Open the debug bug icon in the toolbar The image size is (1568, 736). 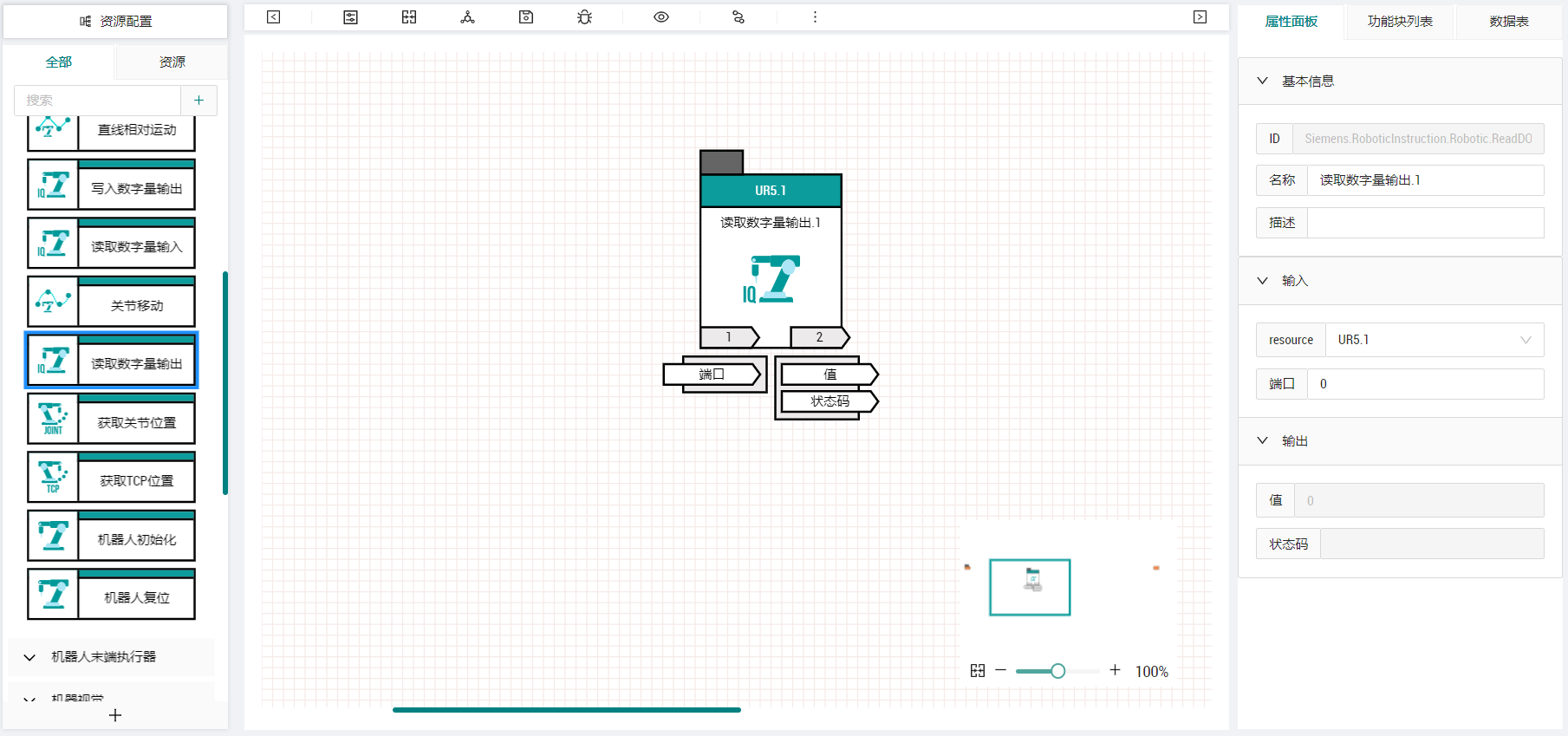click(585, 17)
